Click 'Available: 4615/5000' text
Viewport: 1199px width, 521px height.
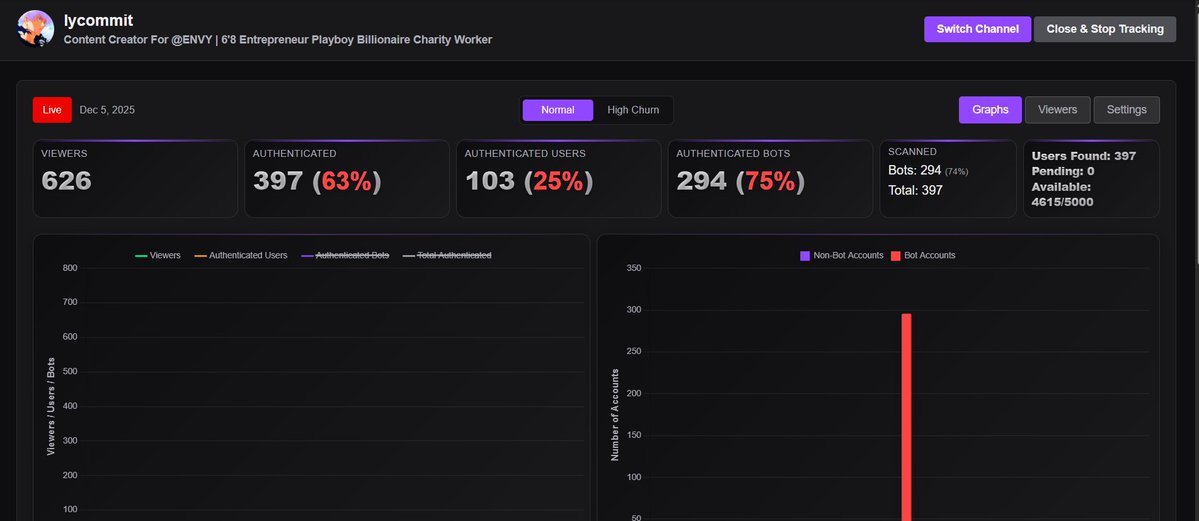pyautogui.click(x=1062, y=194)
